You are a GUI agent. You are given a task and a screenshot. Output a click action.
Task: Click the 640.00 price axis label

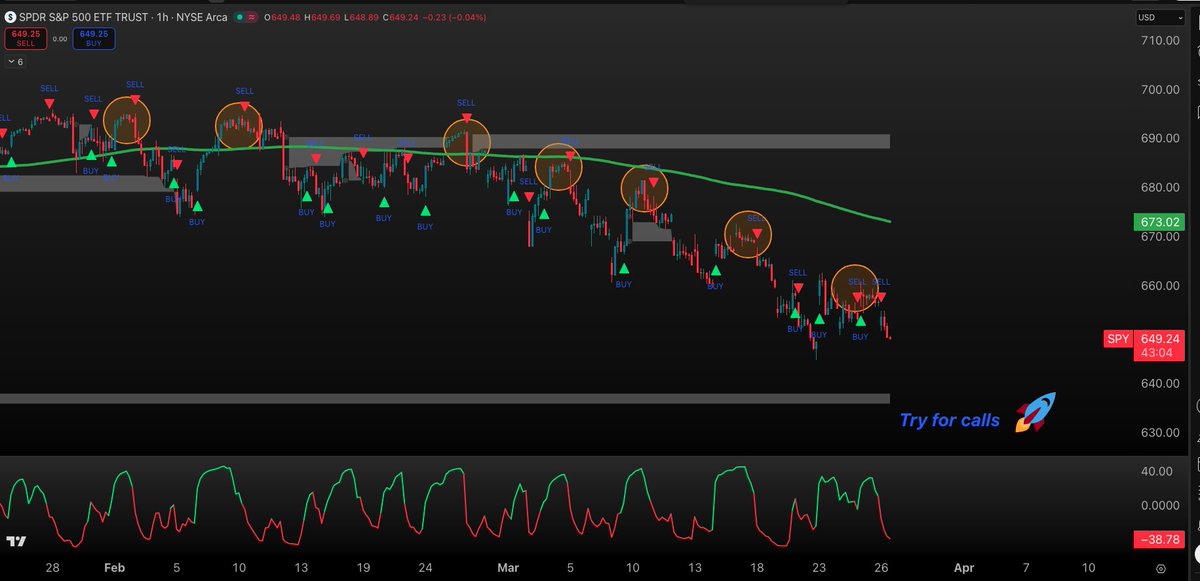1161,384
